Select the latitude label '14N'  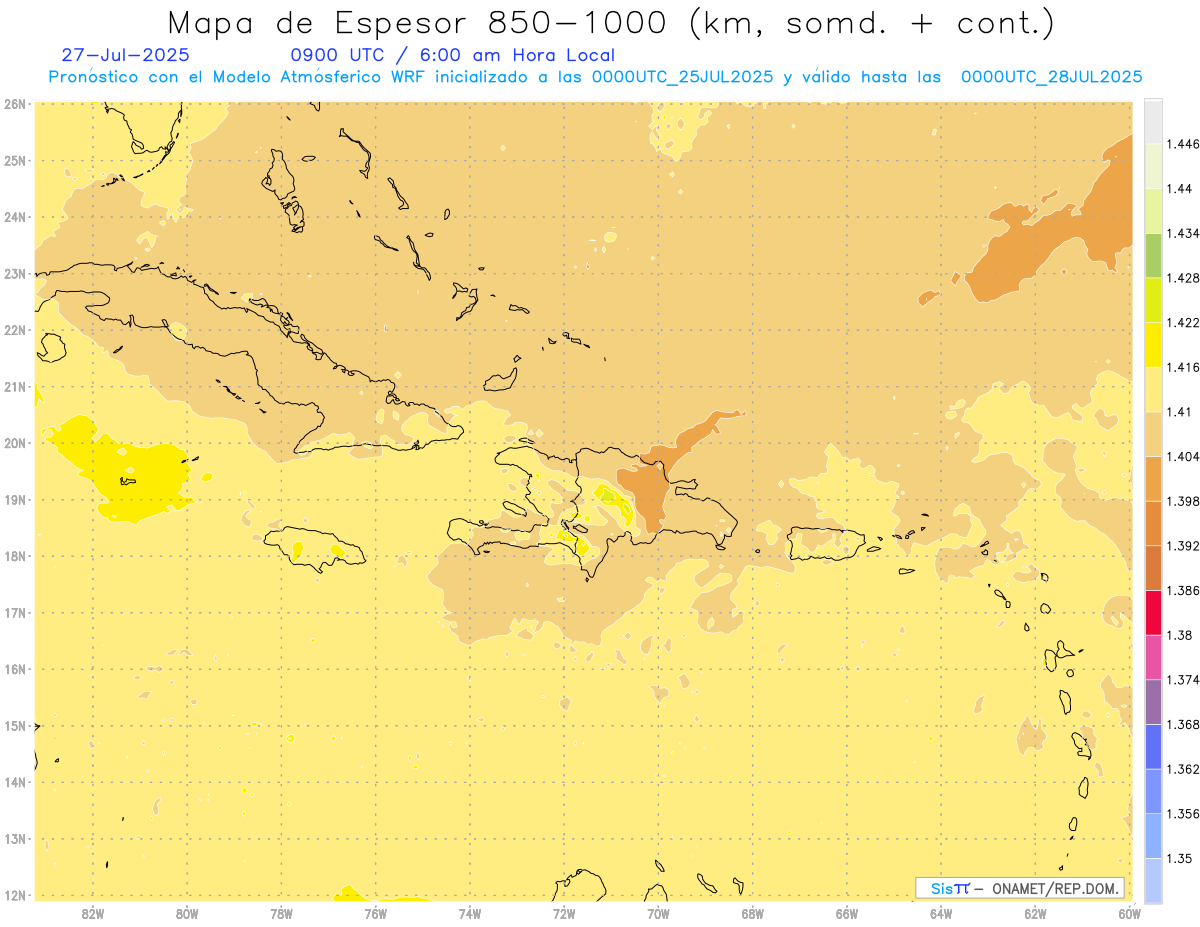15,782
